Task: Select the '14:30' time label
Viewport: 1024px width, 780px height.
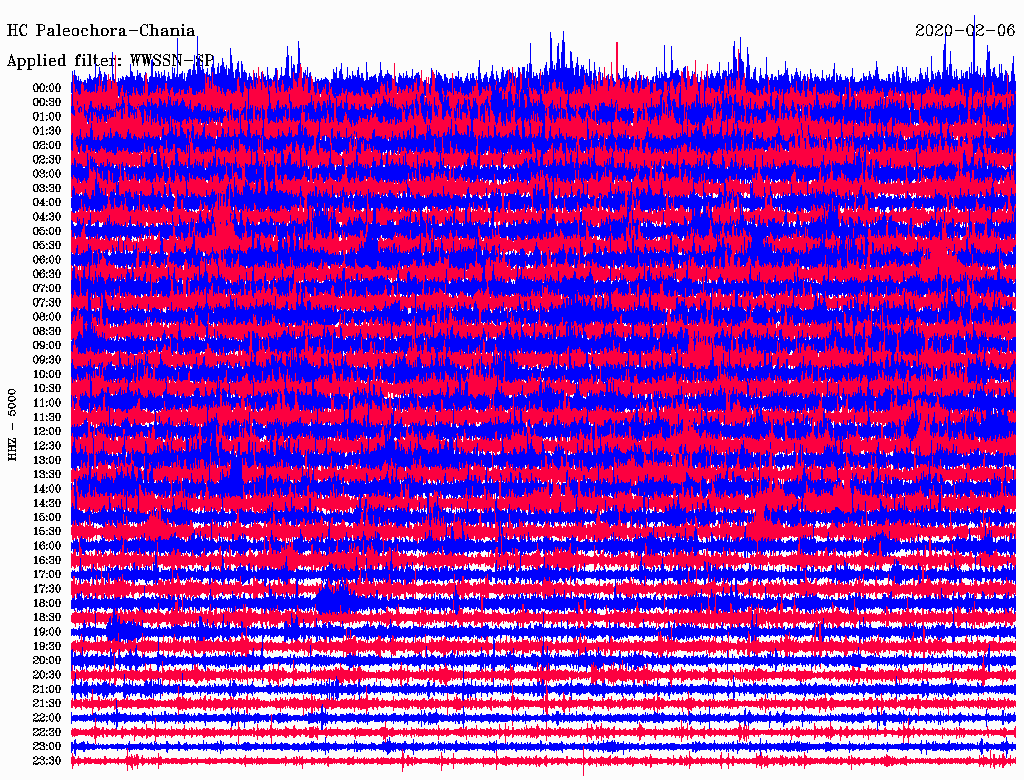Action: (x=47, y=503)
